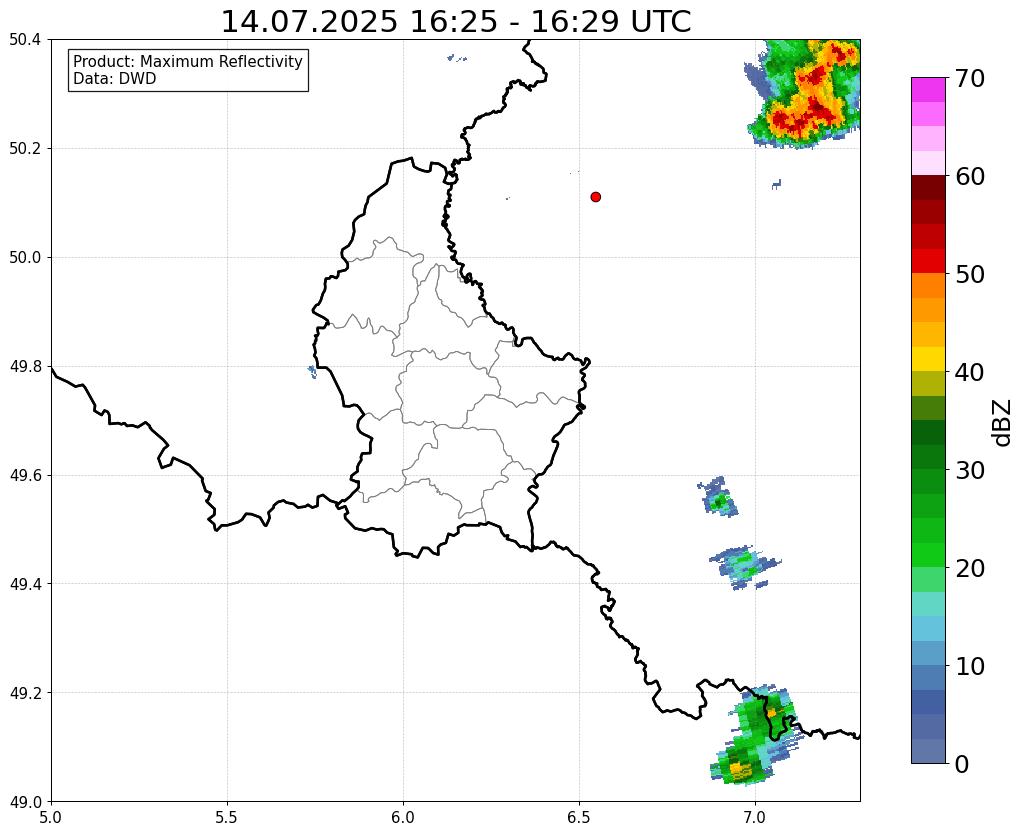Click latitude axis label 49.0
1023x834 pixels.
click(x=25, y=802)
